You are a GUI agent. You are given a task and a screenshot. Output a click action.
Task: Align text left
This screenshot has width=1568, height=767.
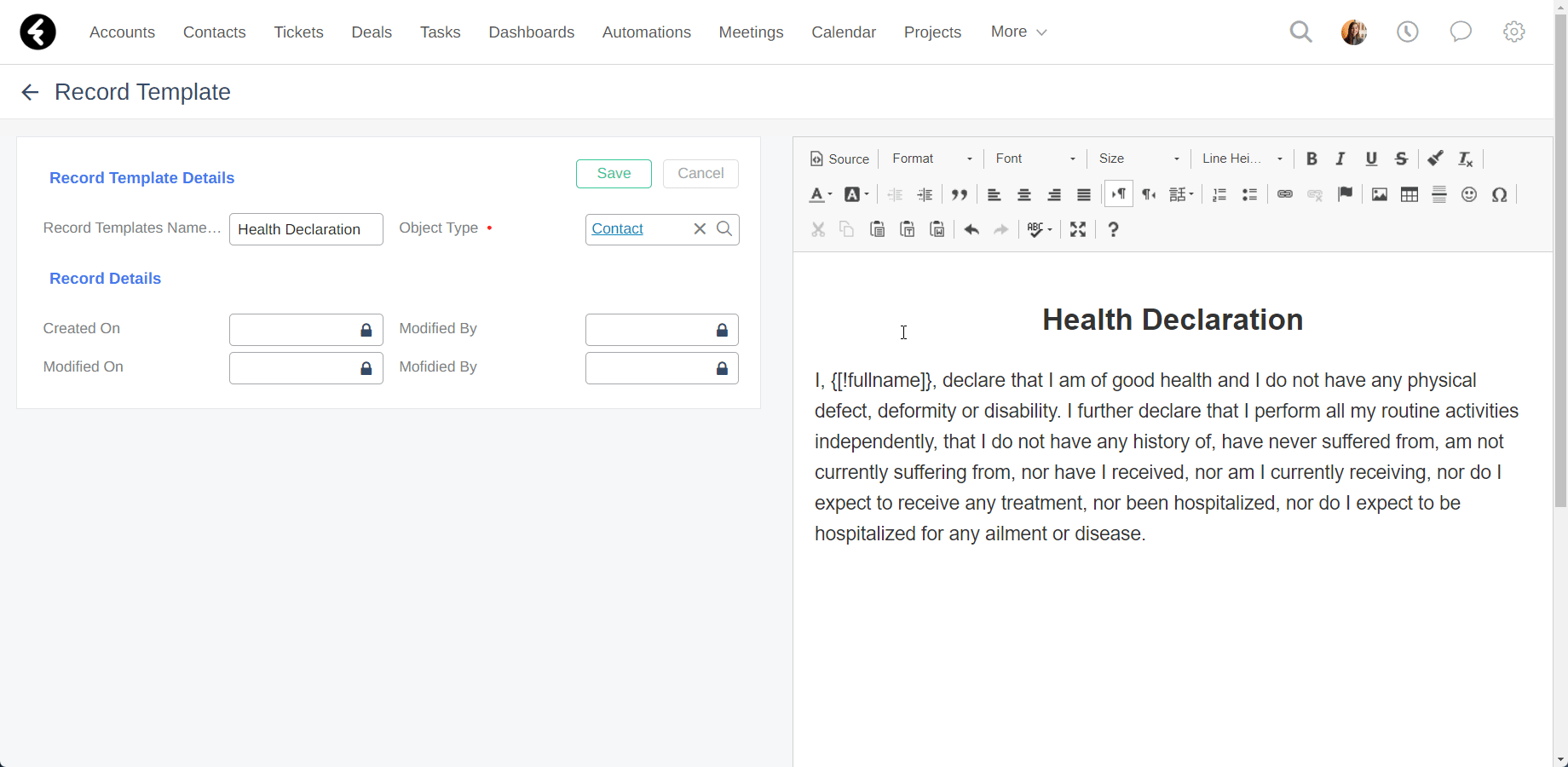(994, 194)
